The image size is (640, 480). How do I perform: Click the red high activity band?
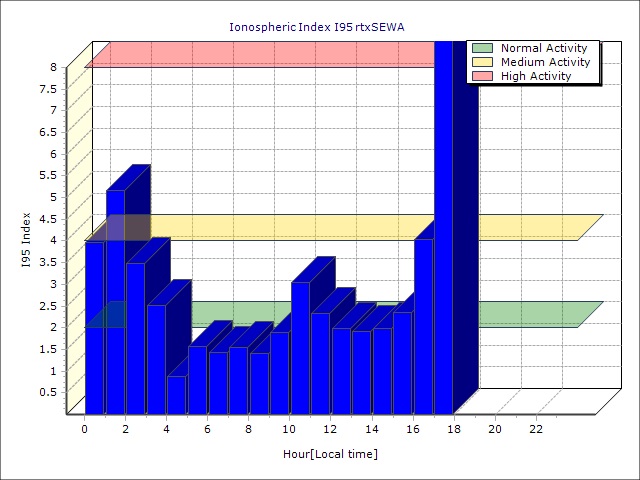pos(260,54)
